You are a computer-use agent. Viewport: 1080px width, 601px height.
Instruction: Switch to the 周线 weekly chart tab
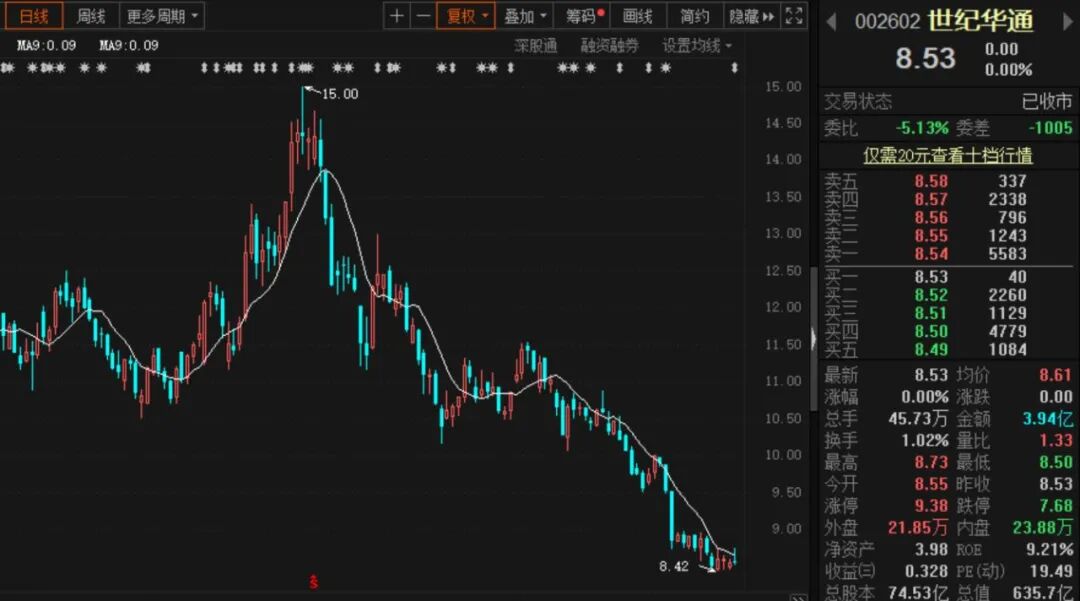[91, 16]
